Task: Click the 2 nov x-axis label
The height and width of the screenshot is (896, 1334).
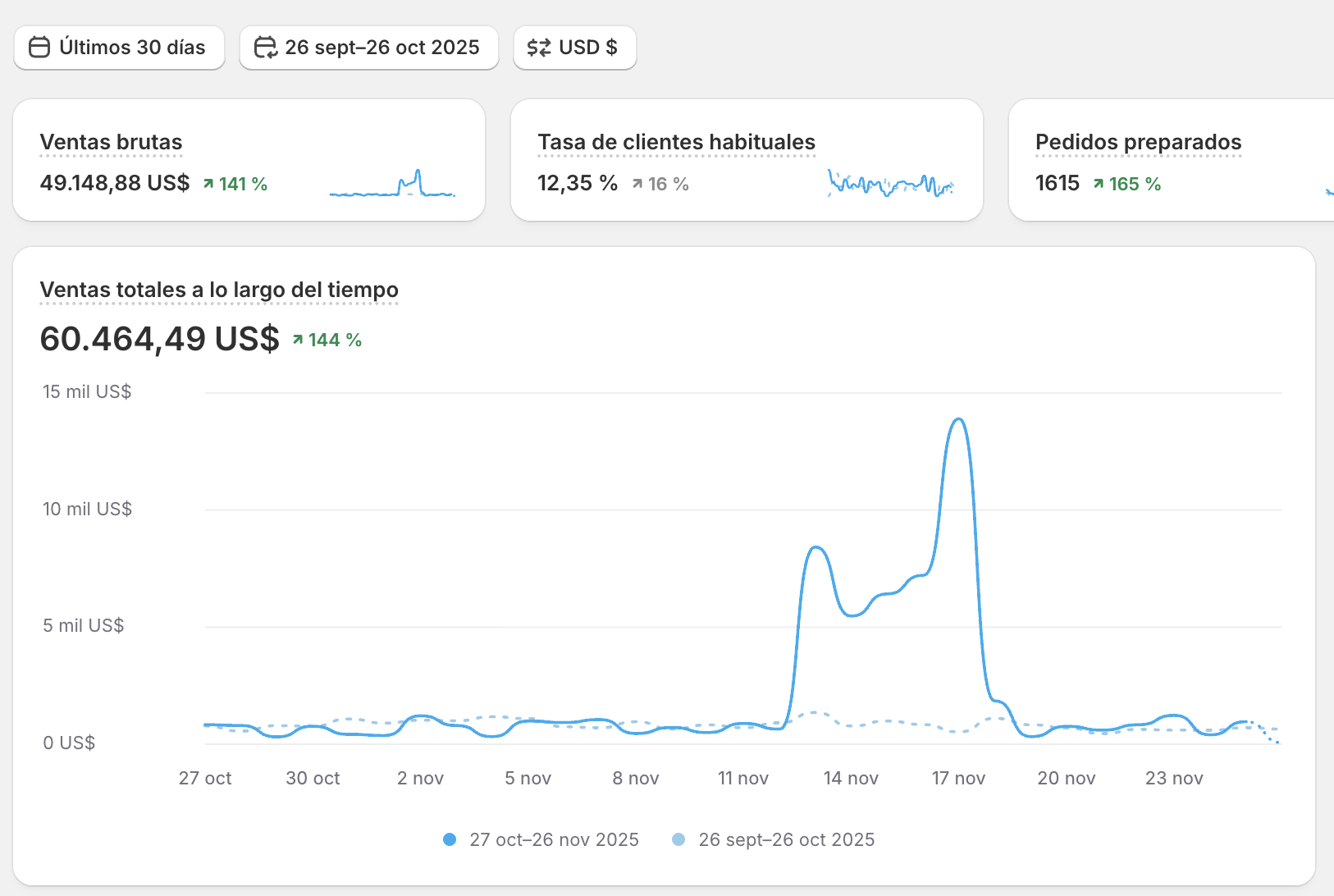Action: click(x=420, y=778)
